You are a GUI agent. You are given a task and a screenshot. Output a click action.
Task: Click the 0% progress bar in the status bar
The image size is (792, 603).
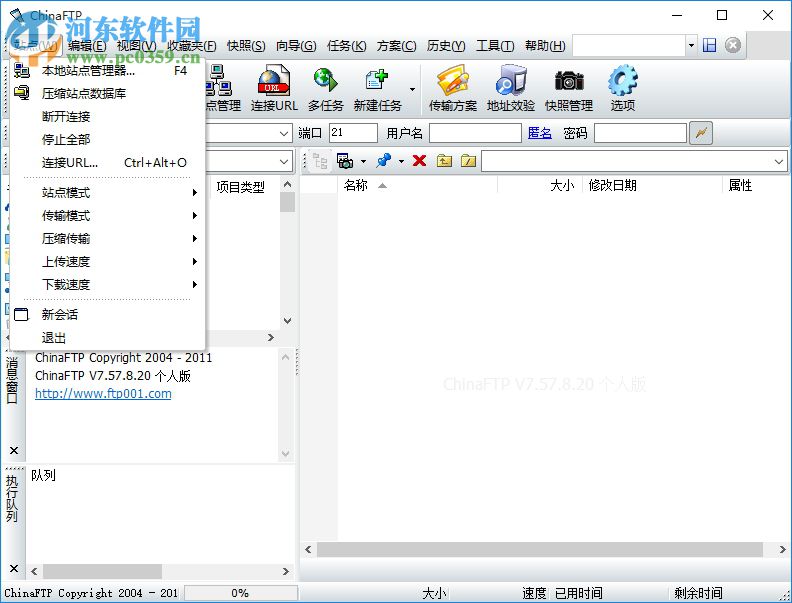(241, 593)
